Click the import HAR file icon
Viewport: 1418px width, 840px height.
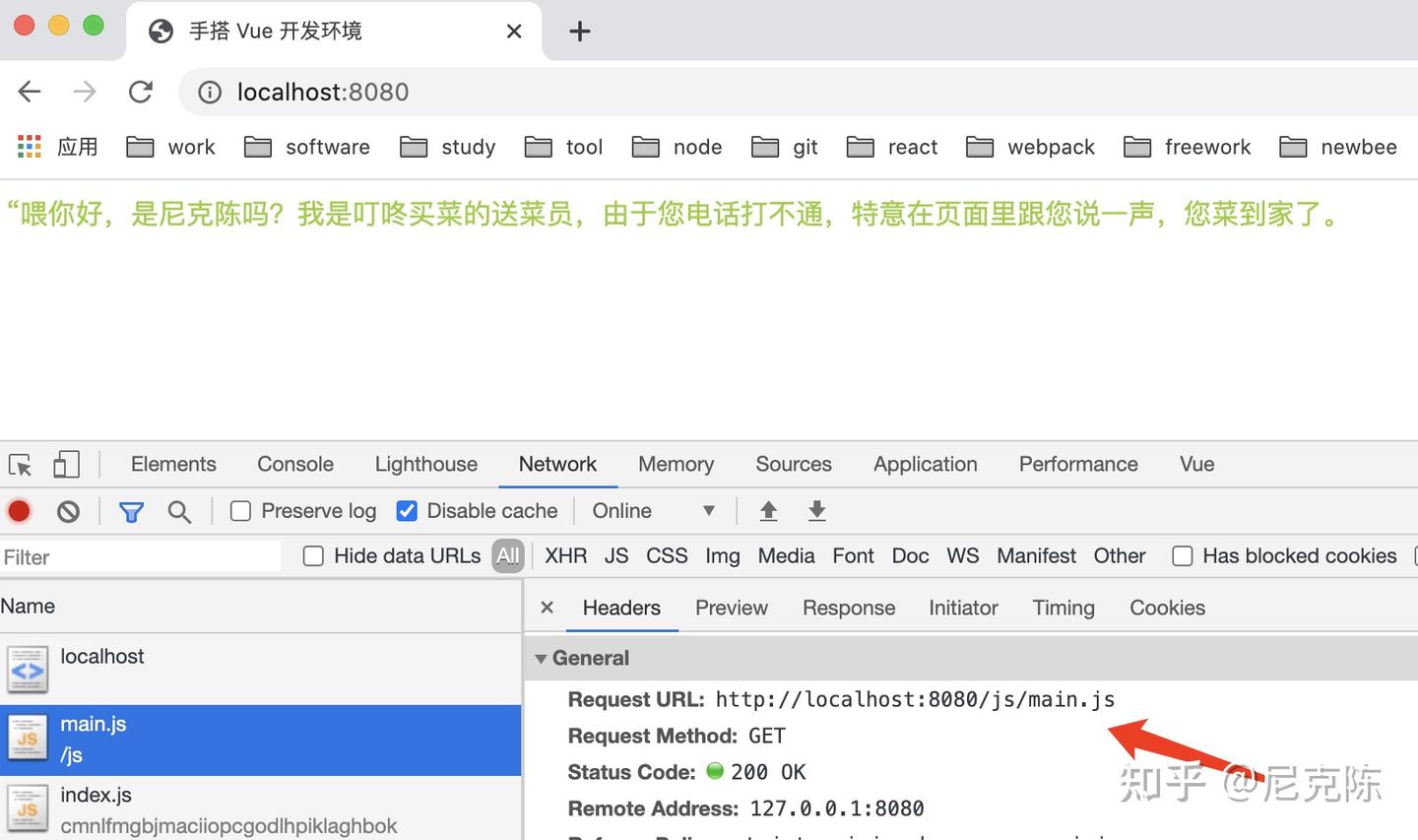pyautogui.click(x=768, y=511)
